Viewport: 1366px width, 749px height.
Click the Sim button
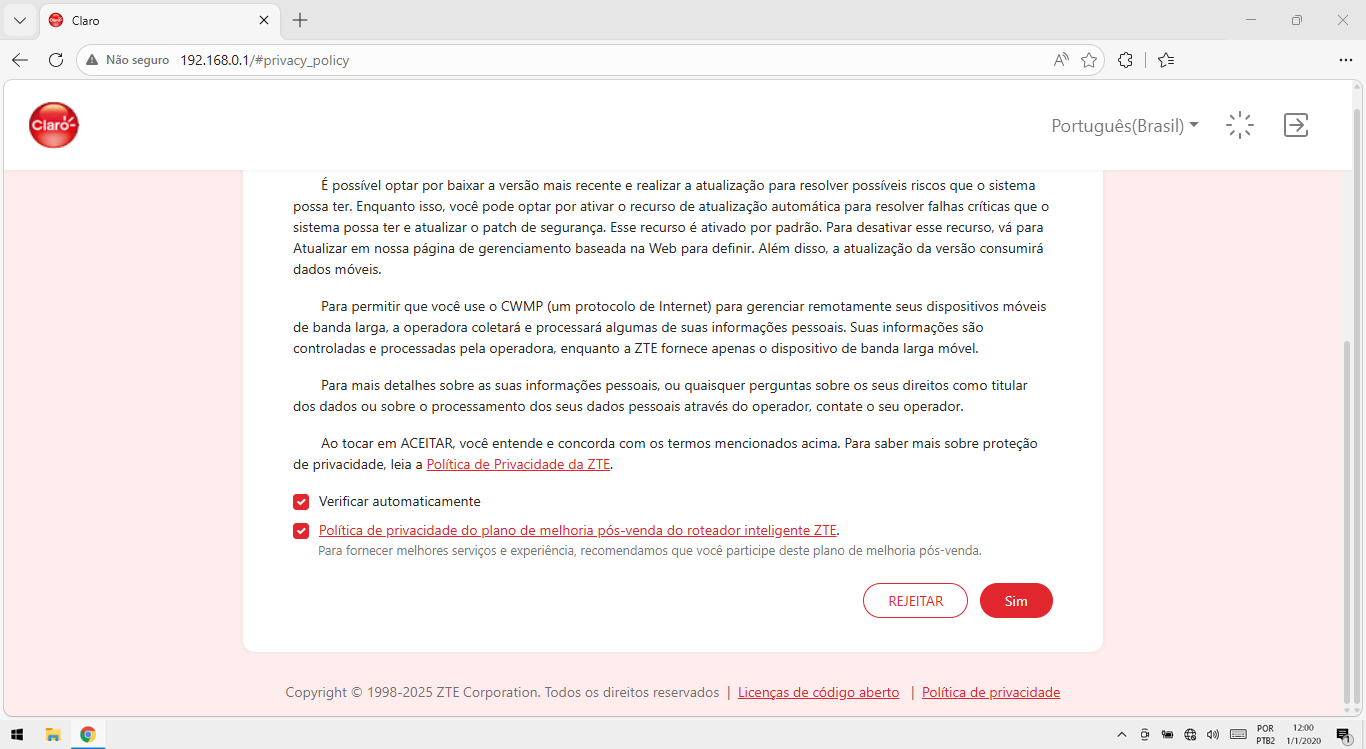coord(1016,601)
